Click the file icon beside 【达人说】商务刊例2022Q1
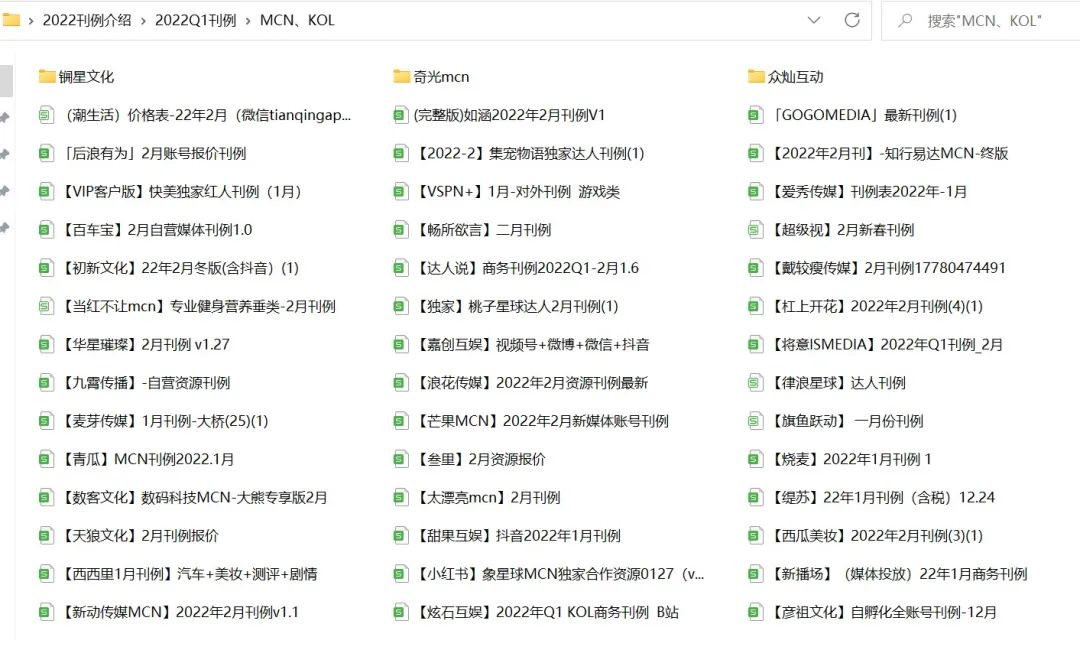Image resolution: width=1080 pixels, height=650 pixels. (x=401, y=268)
